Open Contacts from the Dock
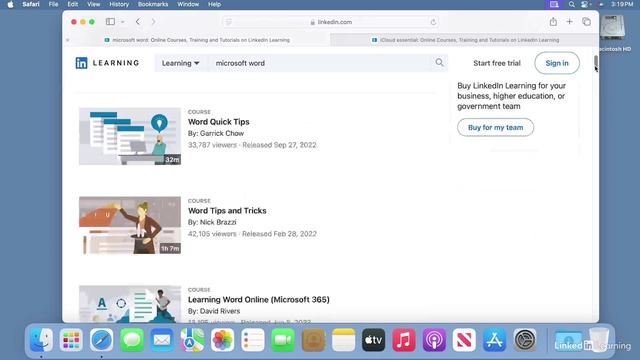Screen dimensions: 640x360 (313, 340)
